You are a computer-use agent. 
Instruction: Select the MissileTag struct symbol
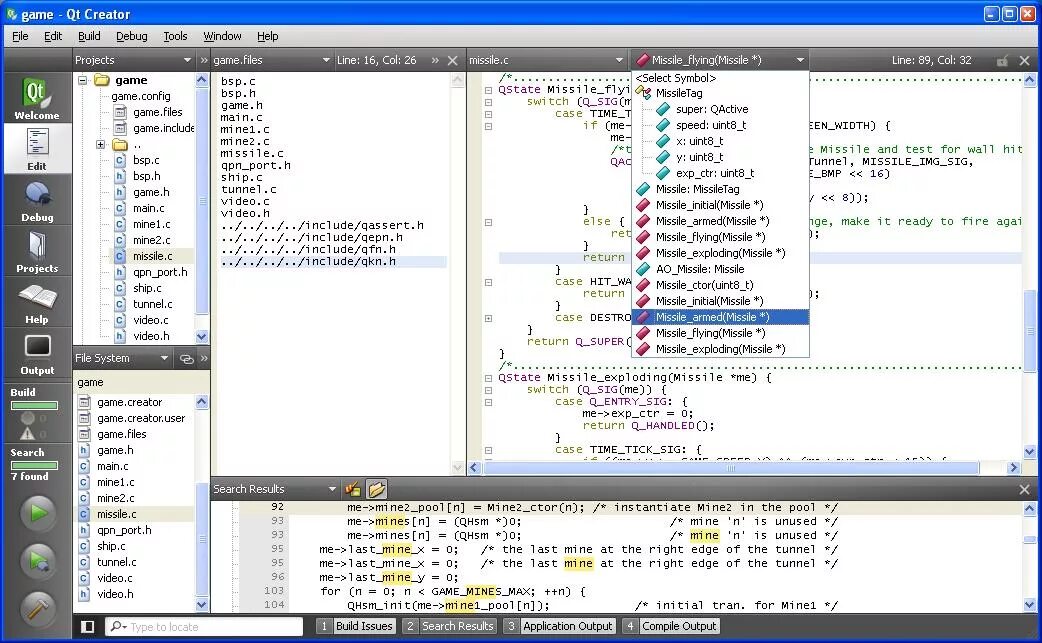pyautogui.click(x=678, y=93)
